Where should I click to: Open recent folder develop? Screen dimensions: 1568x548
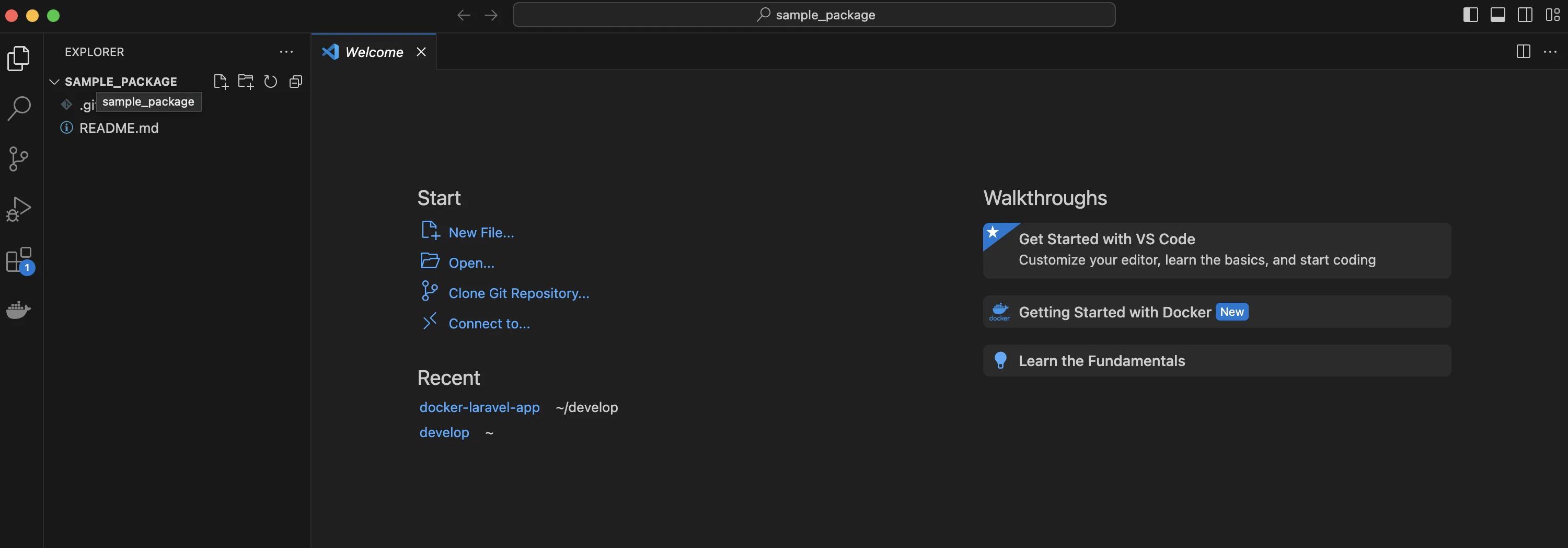(x=444, y=432)
